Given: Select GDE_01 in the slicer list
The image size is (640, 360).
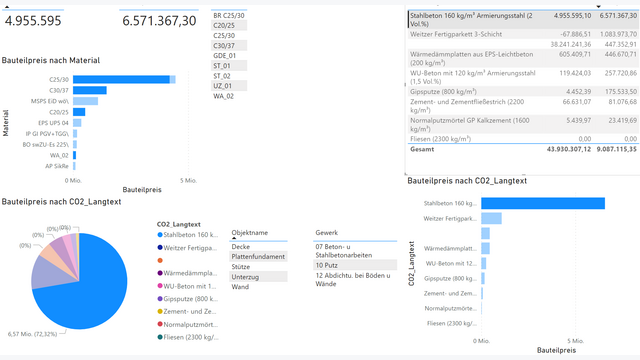Looking at the screenshot, I should (229, 56).
